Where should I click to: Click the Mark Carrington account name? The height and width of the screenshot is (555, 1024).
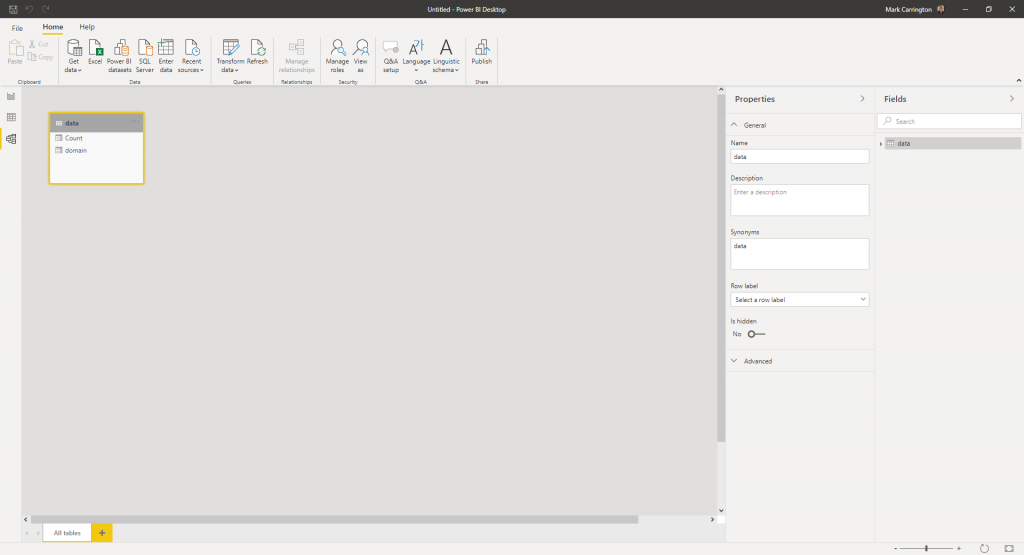(908, 9)
